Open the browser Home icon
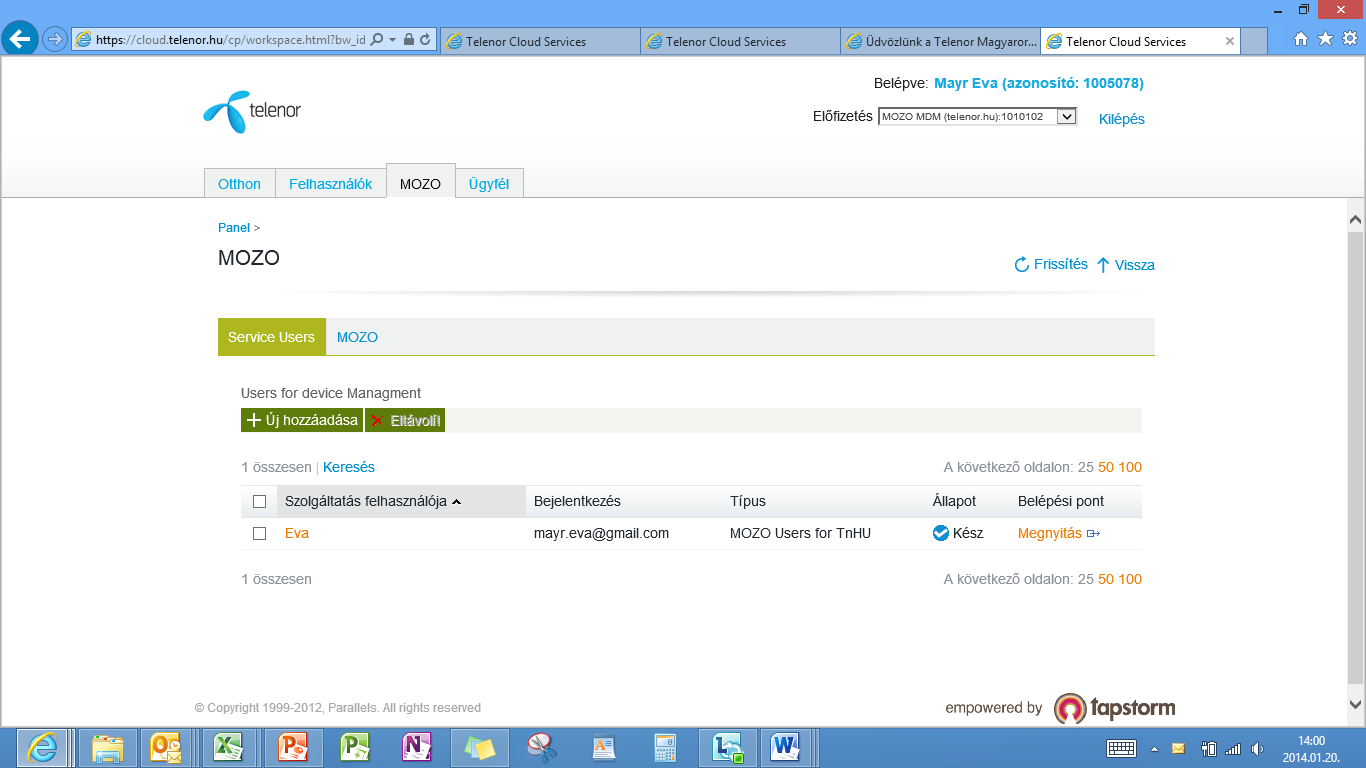Viewport: 1366px width, 768px height. click(1301, 39)
